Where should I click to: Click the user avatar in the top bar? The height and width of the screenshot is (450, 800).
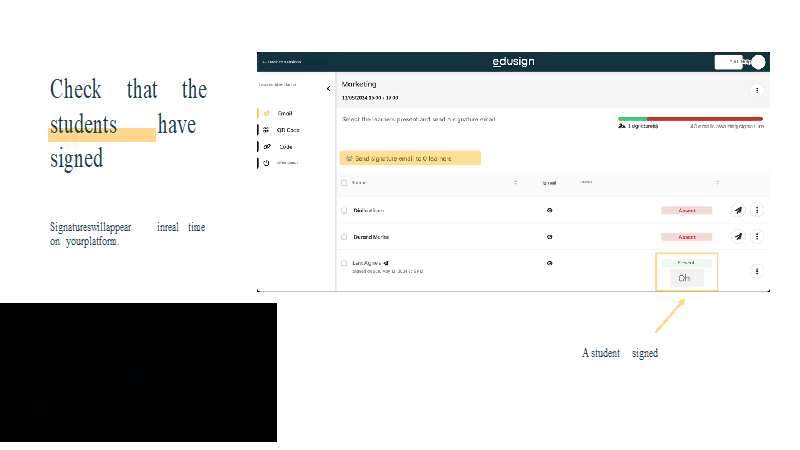point(759,62)
